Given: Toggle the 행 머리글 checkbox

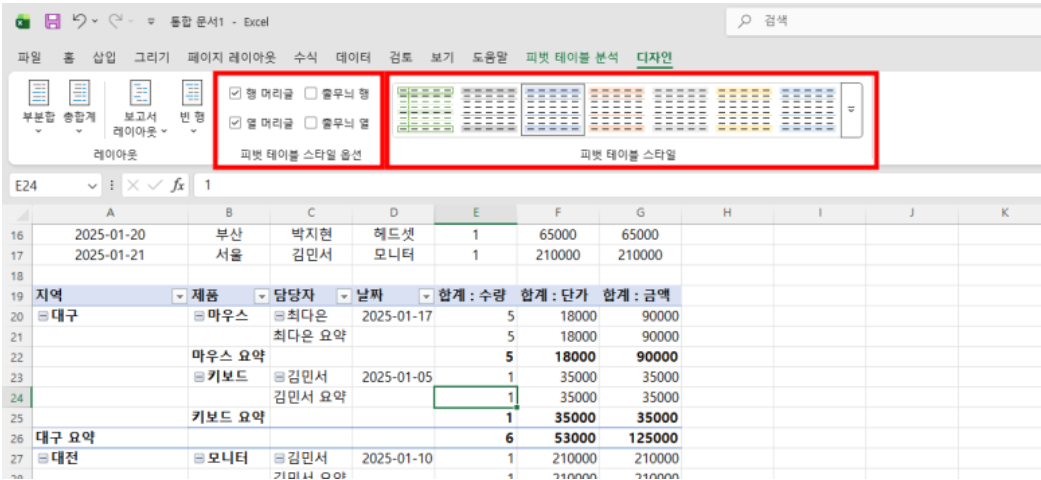Looking at the screenshot, I should (x=235, y=94).
